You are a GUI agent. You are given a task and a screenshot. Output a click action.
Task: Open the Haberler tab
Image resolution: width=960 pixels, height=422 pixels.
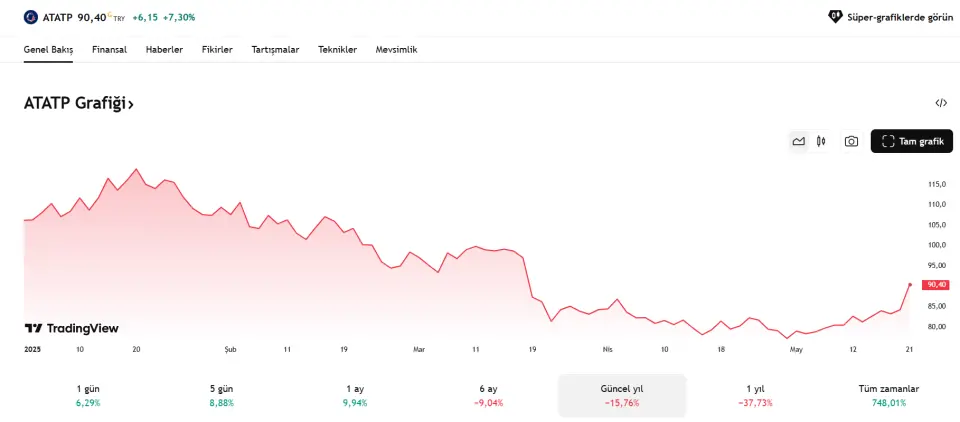coord(164,50)
